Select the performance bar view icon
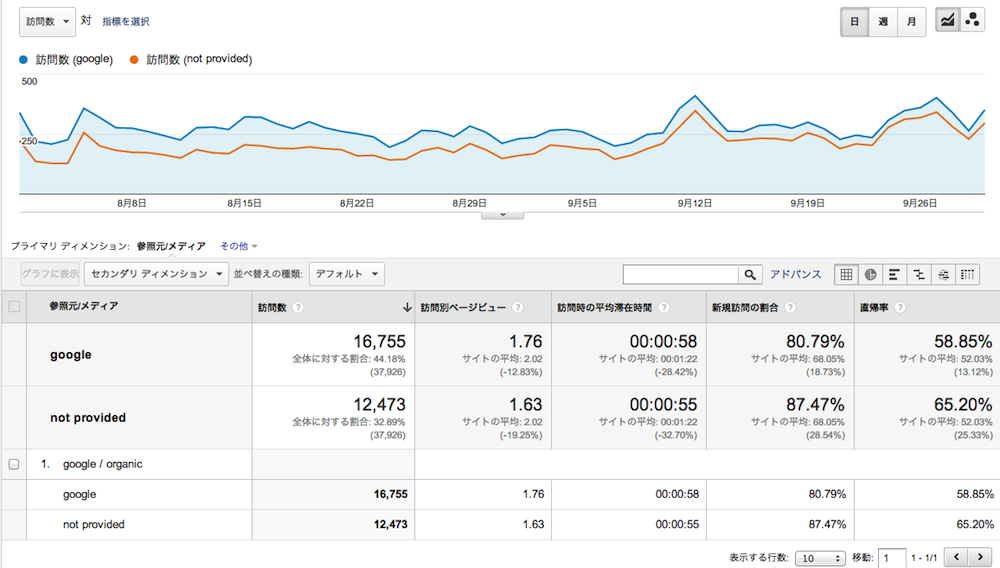 pos(894,274)
